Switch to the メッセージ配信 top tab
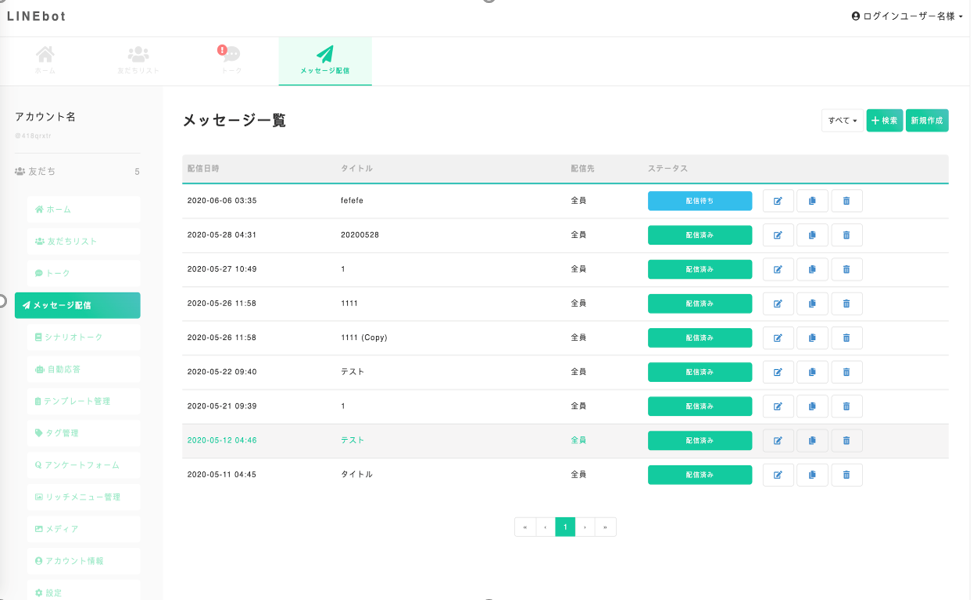This screenshot has height=600, width=971. [x=325, y=60]
